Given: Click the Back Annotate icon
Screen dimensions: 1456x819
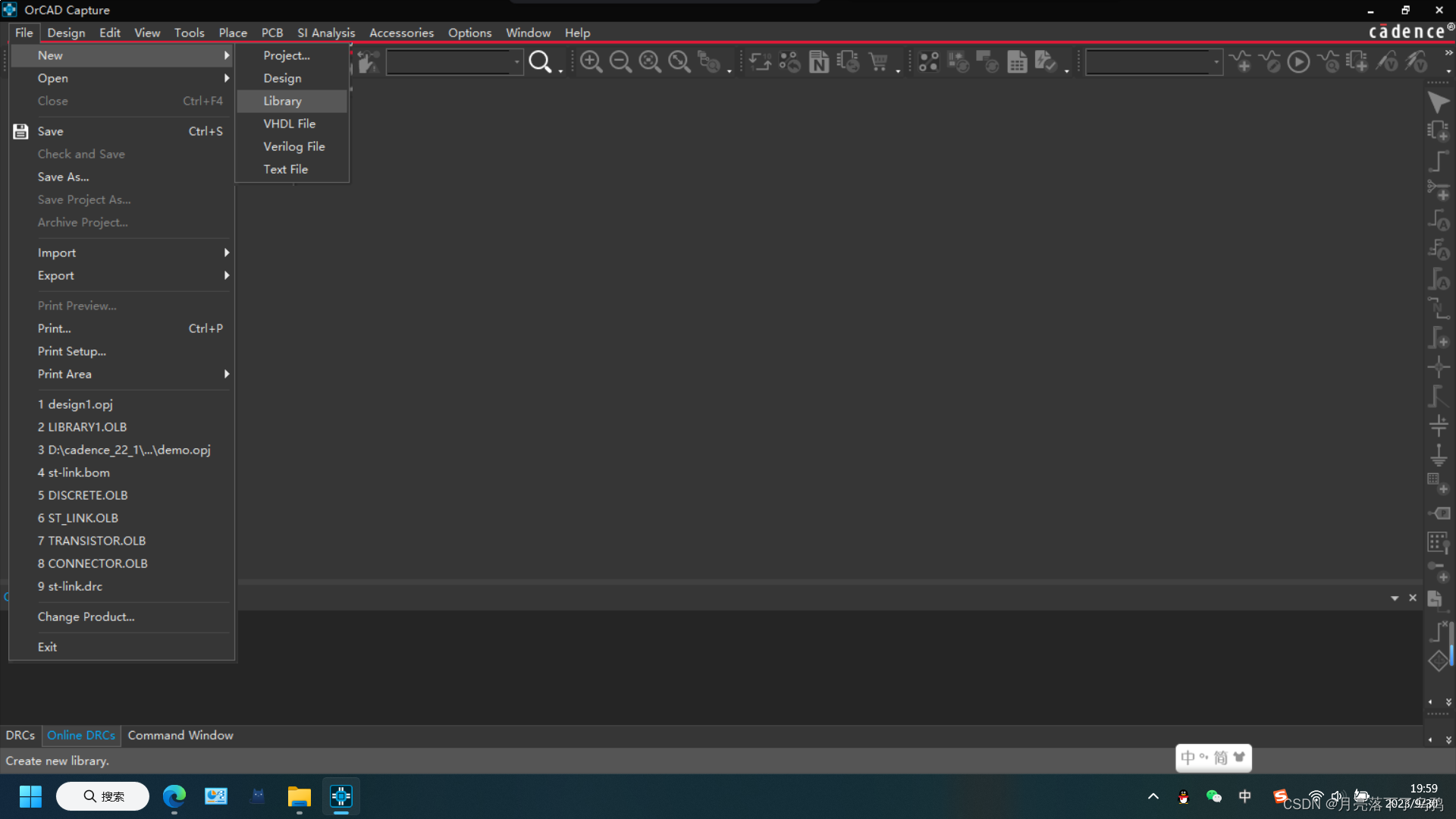Looking at the screenshot, I should (789, 61).
